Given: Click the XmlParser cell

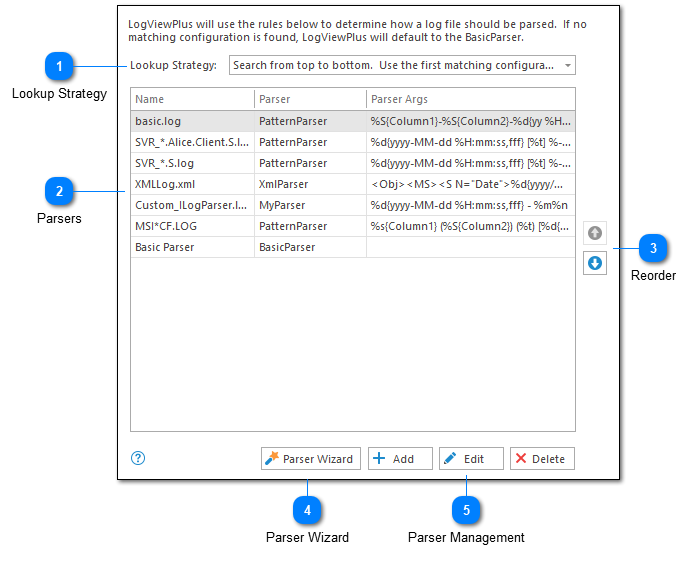Looking at the screenshot, I should click(310, 184).
